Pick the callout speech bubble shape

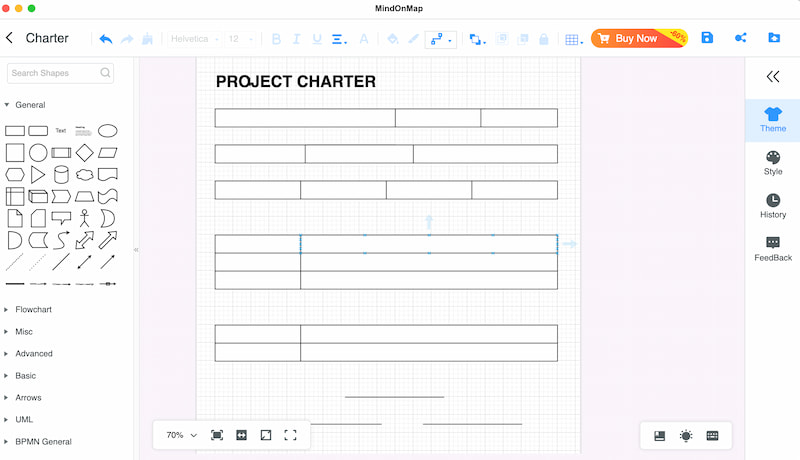click(61, 218)
